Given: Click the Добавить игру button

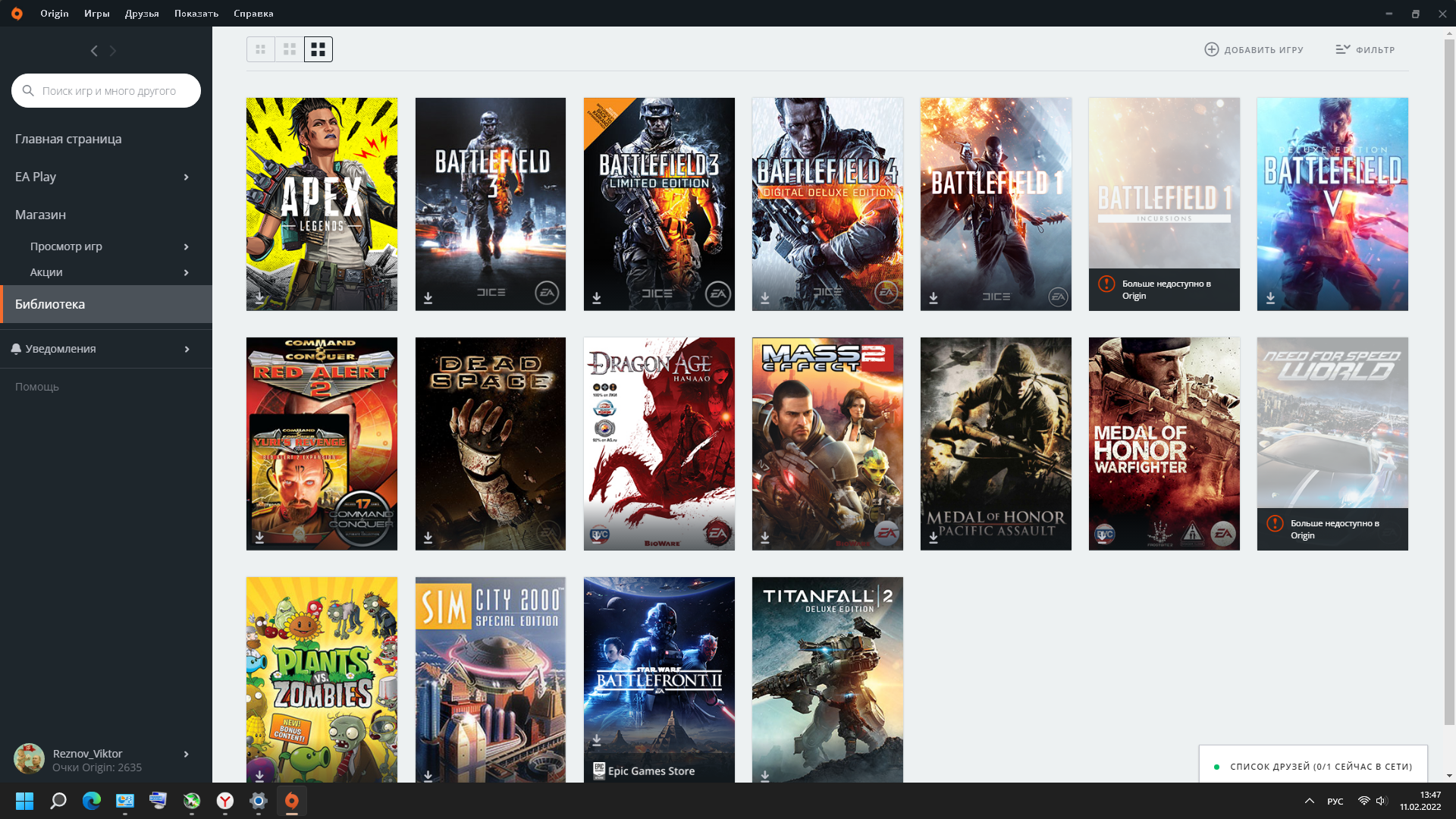Looking at the screenshot, I should click(x=1254, y=49).
